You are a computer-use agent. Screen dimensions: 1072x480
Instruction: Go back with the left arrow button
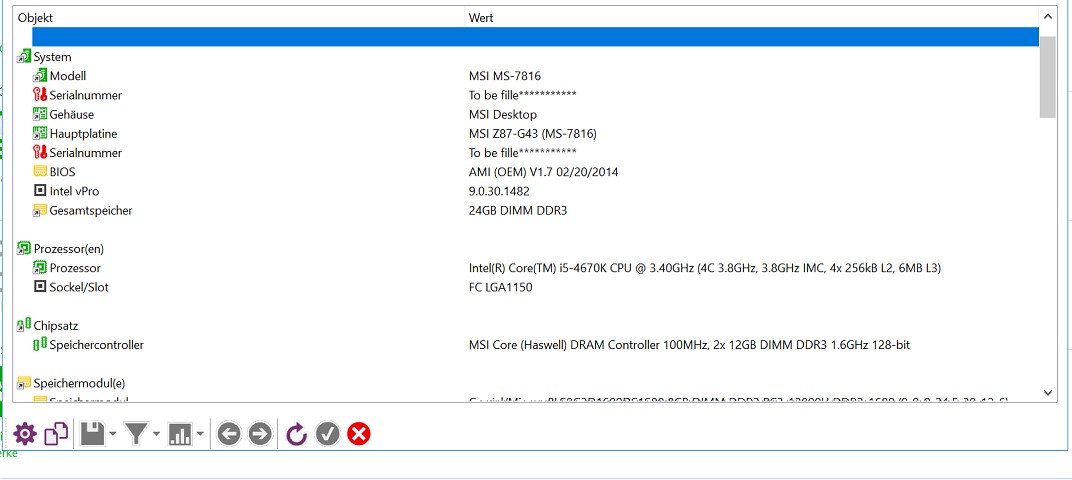coord(229,434)
